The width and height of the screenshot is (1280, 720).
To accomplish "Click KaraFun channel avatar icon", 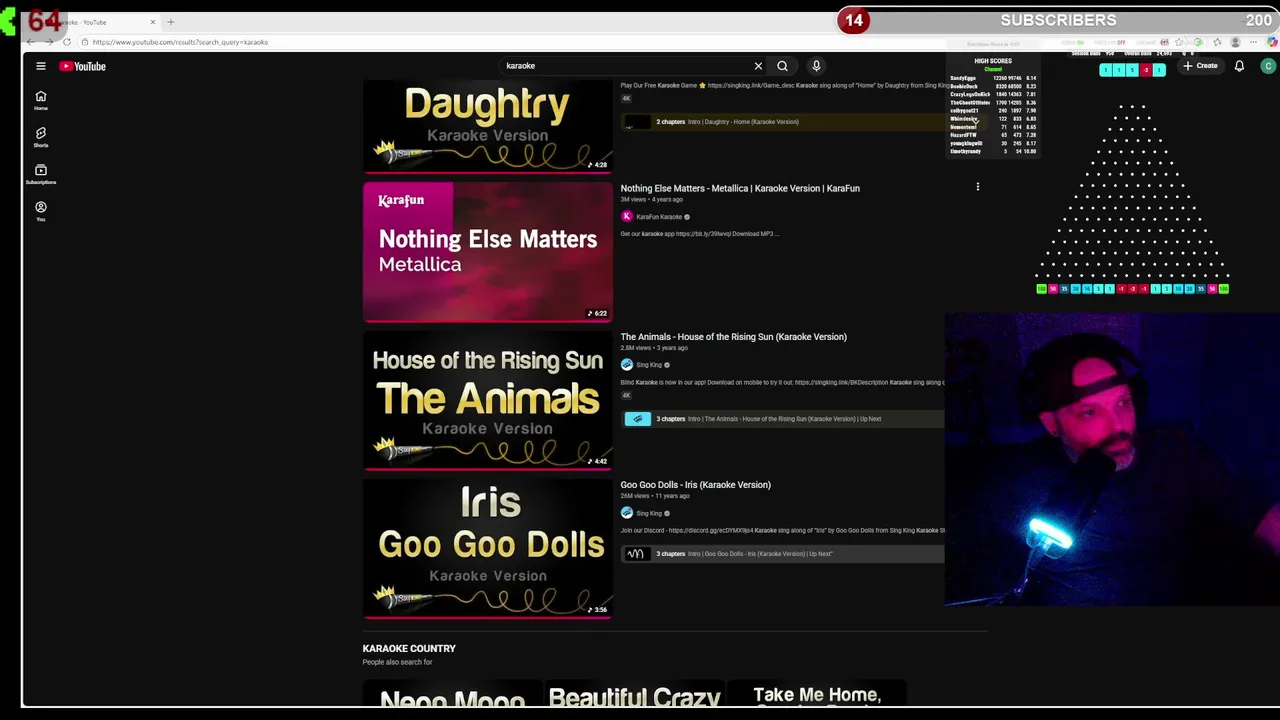I will (x=627, y=217).
